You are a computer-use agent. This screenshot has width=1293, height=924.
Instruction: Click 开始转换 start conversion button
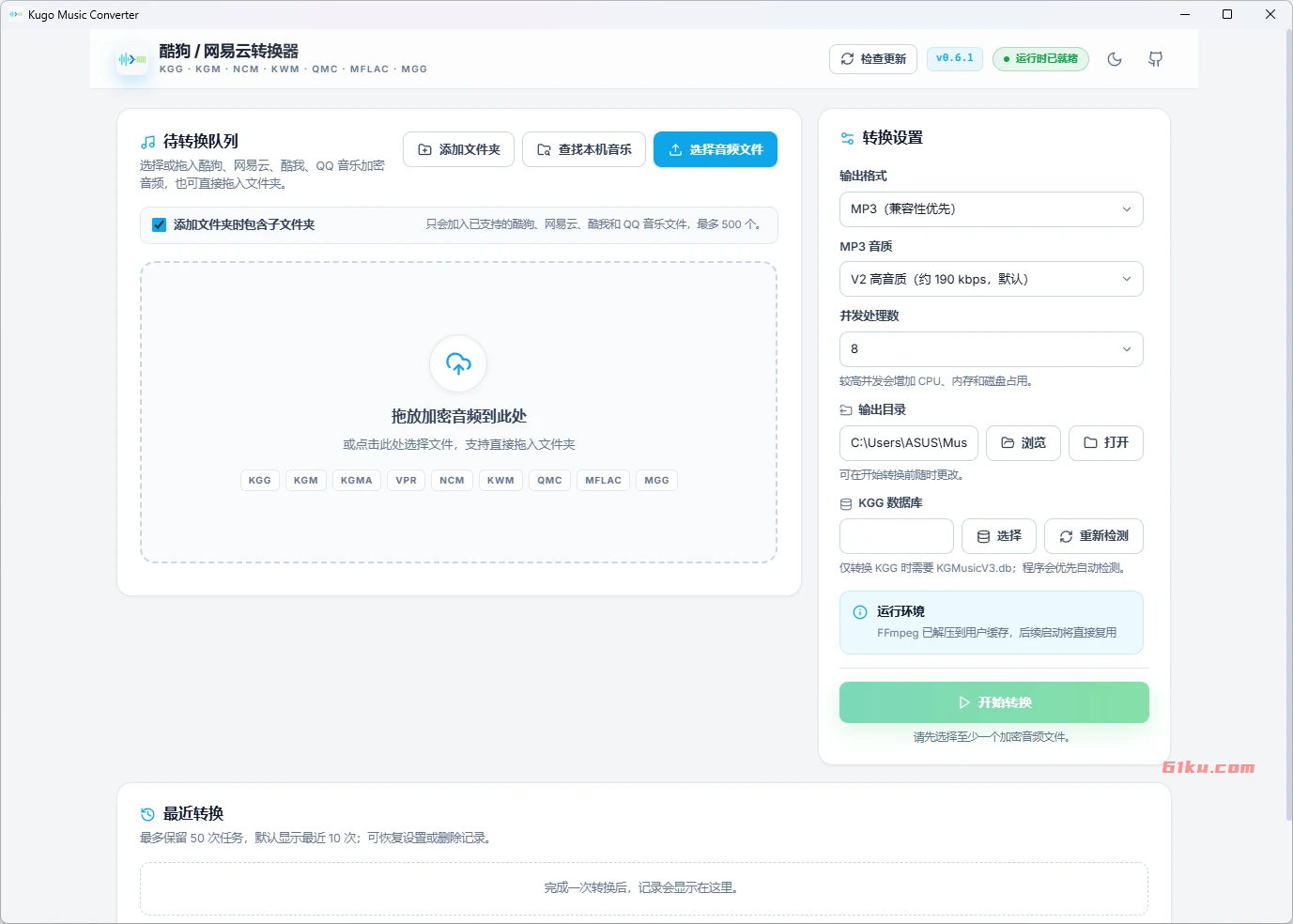click(x=994, y=702)
